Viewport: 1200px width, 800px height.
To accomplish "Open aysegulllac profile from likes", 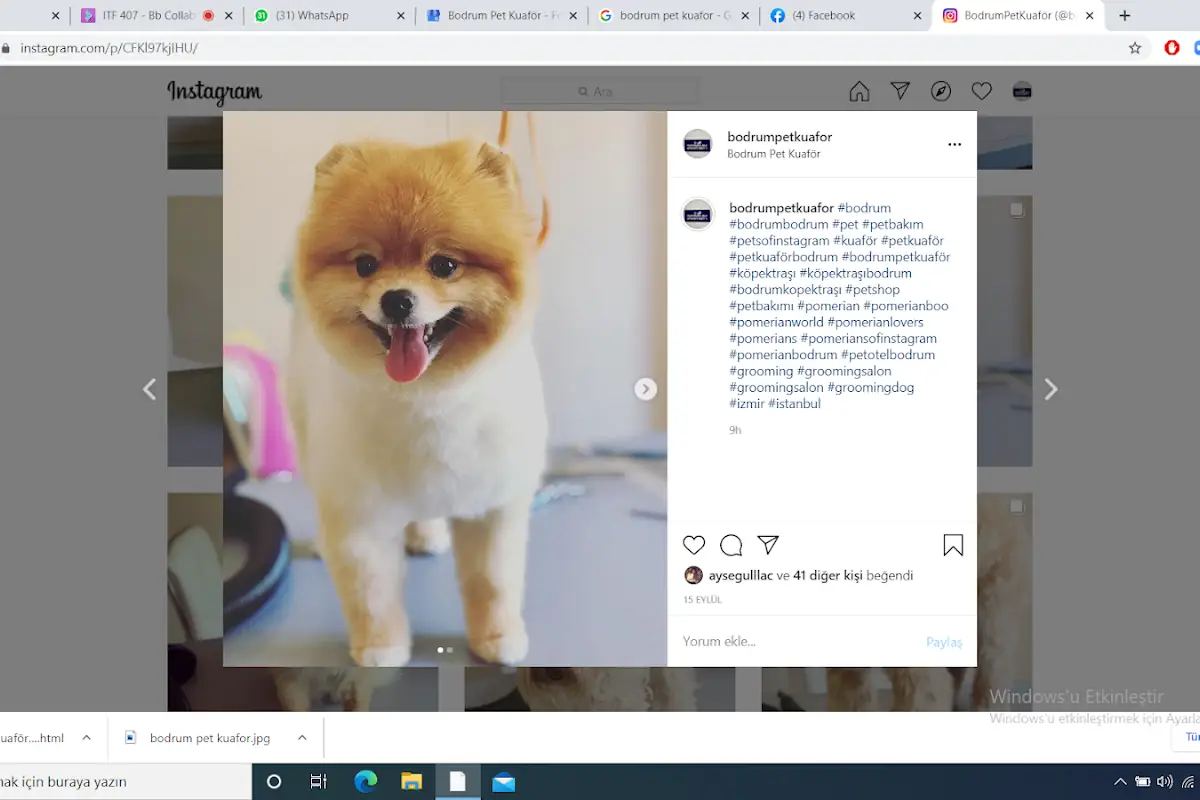I will pyautogui.click(x=740, y=576).
